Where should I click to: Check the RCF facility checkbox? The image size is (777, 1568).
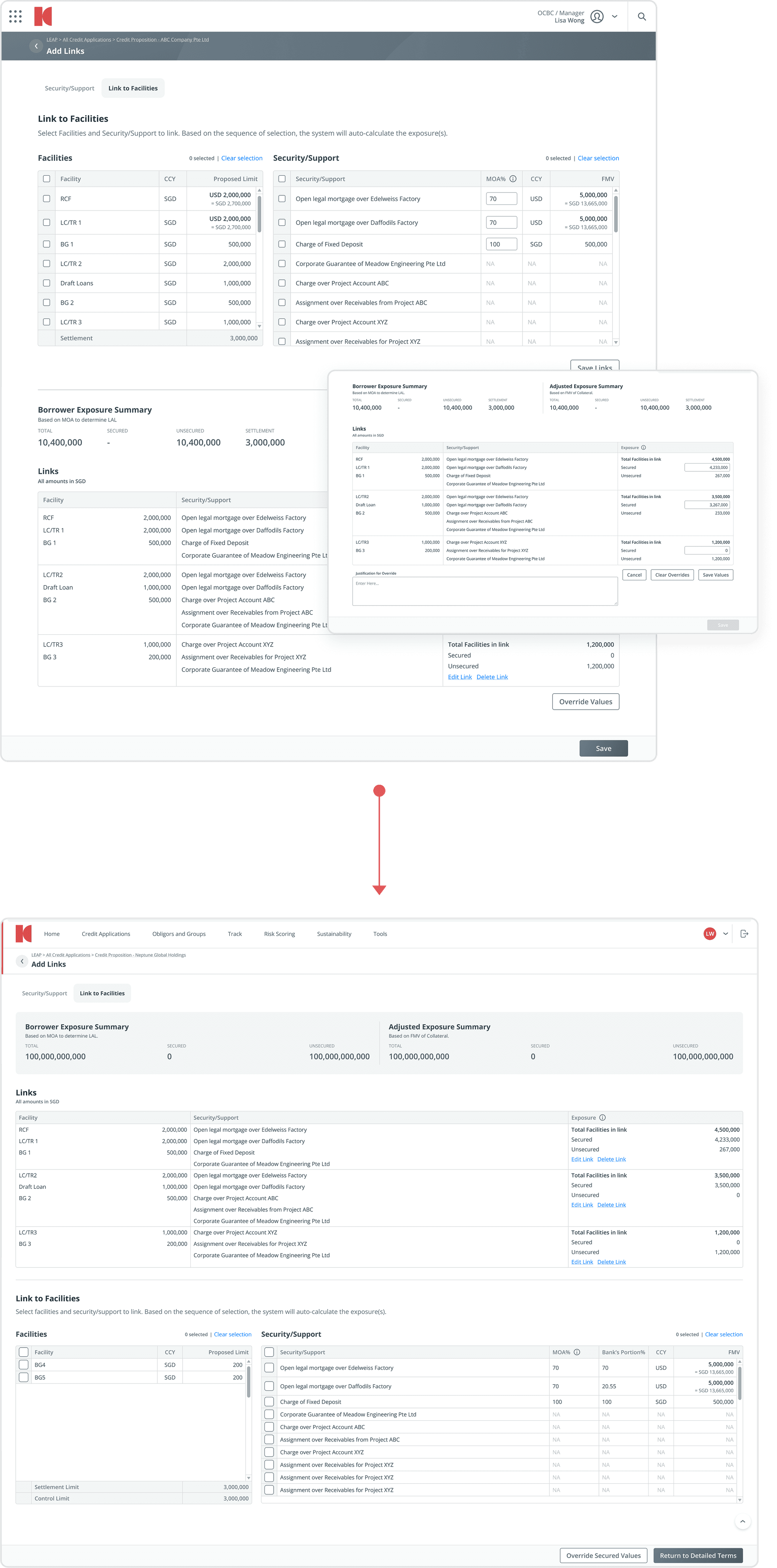pos(46,199)
